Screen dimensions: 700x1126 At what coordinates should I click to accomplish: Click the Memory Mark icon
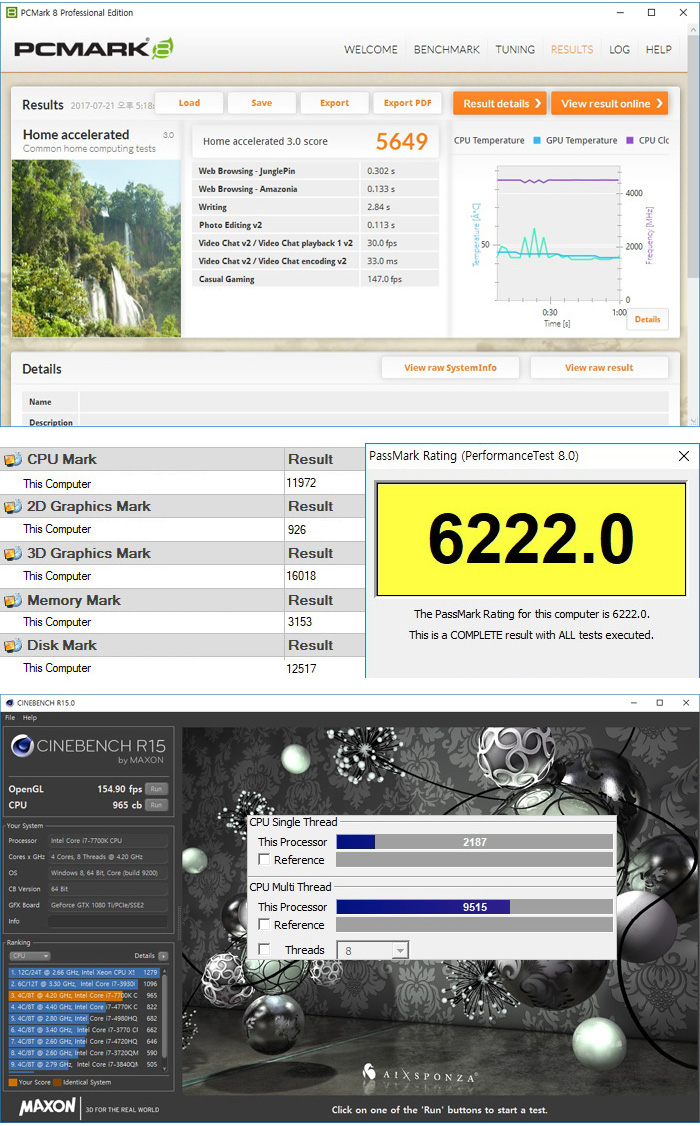point(13,601)
